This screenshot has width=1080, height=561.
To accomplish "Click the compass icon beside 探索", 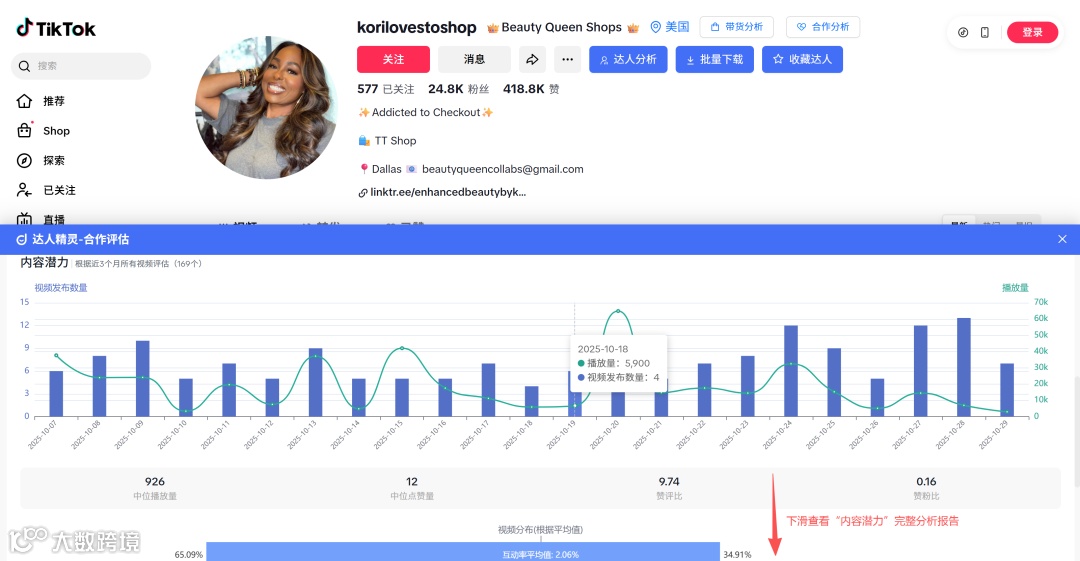I will [24, 161].
